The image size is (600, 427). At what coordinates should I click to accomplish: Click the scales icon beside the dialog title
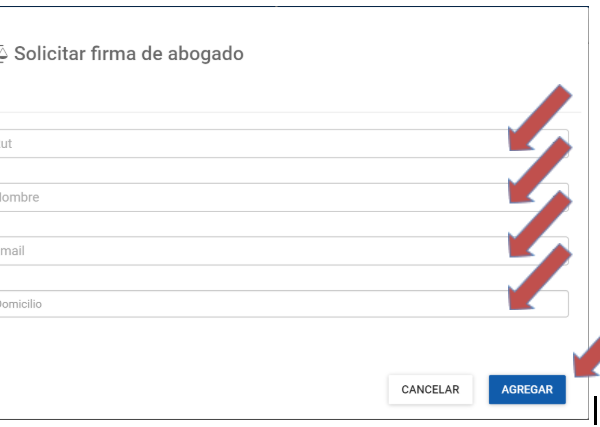pos(3,53)
